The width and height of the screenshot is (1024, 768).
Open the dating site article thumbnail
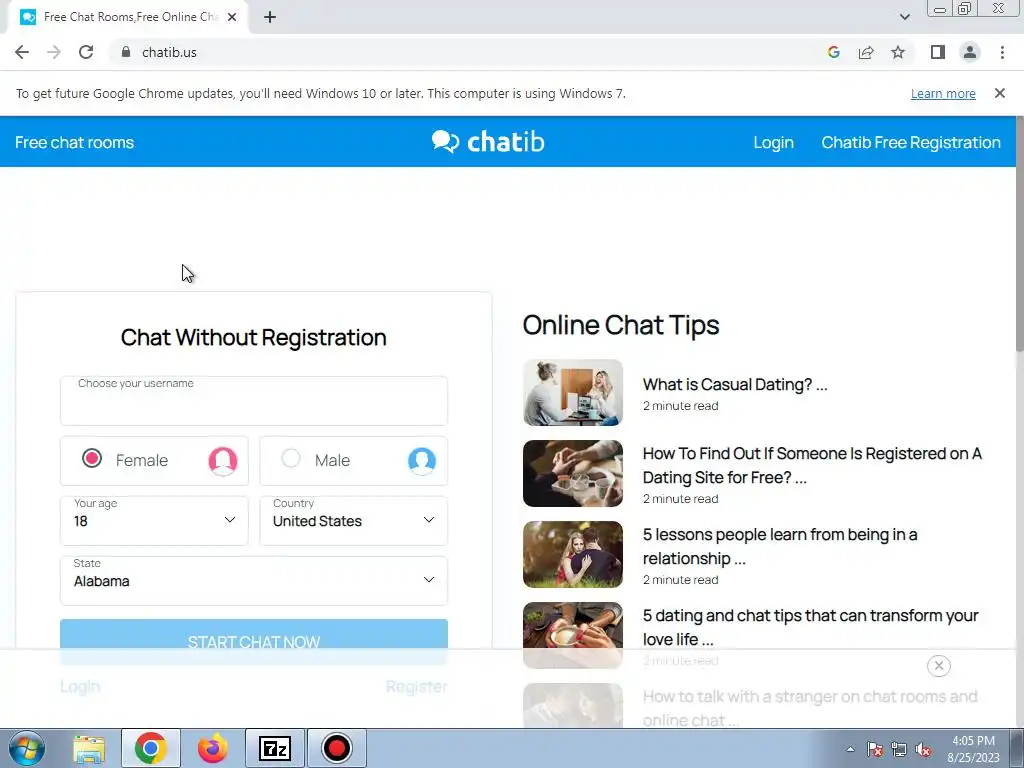pos(573,473)
